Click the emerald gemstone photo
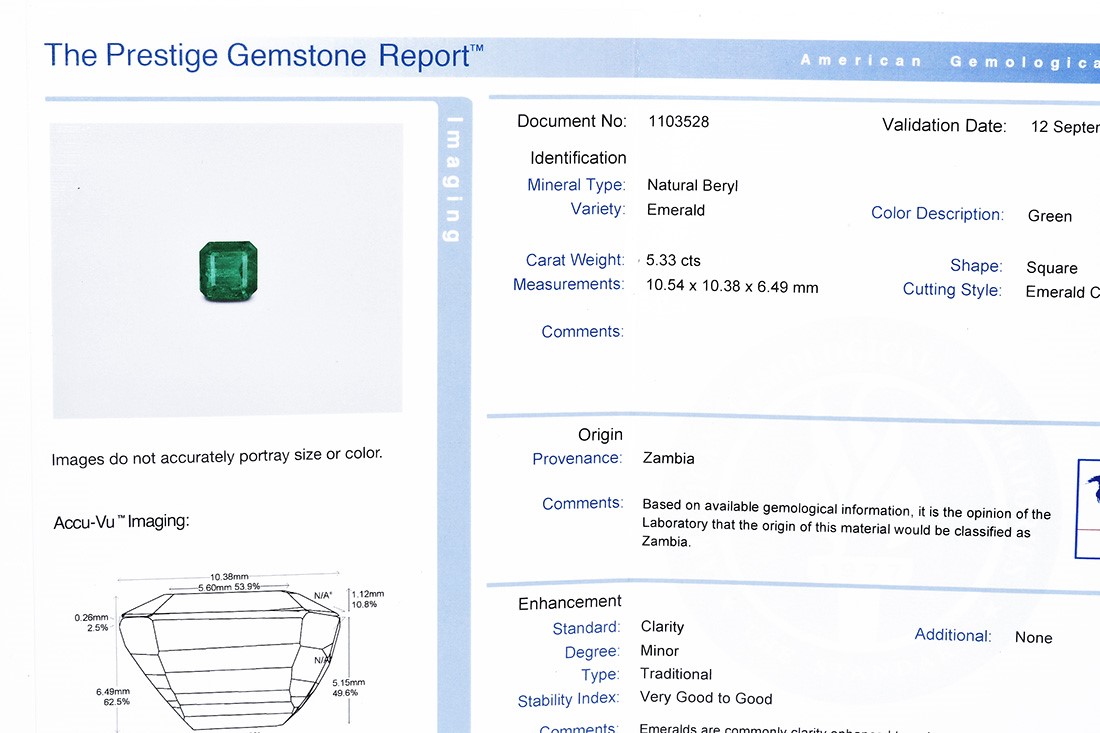Screen dimensions: 1100x733 click(229, 271)
